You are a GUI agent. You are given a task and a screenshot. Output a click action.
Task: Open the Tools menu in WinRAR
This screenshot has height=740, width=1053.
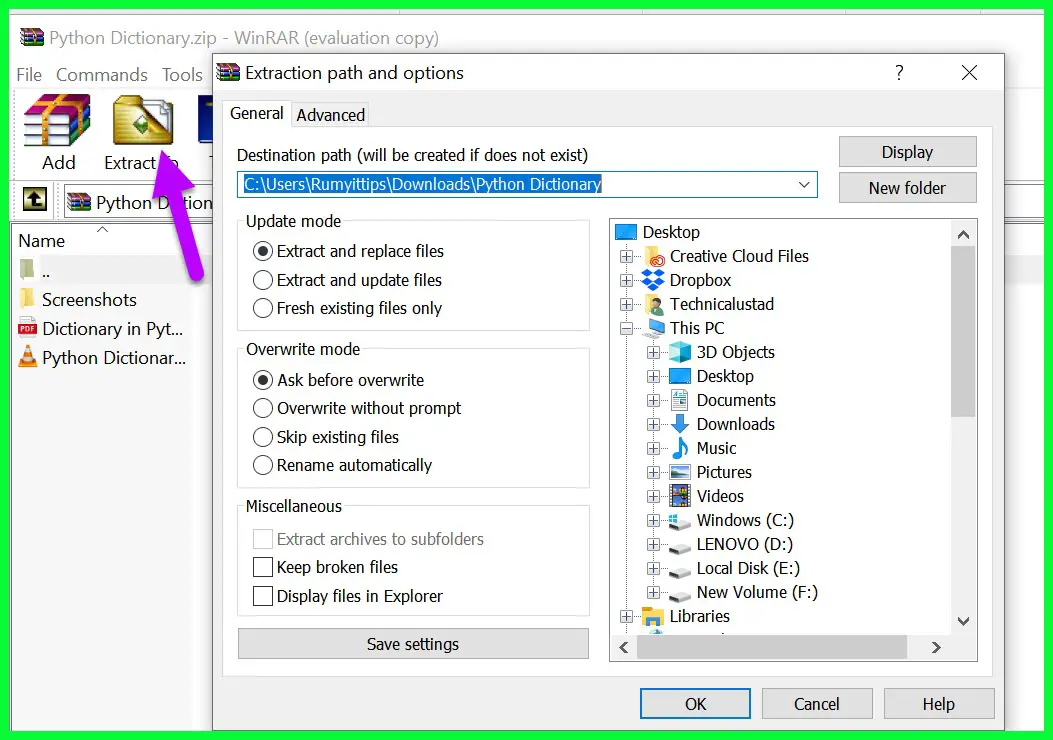tap(182, 75)
